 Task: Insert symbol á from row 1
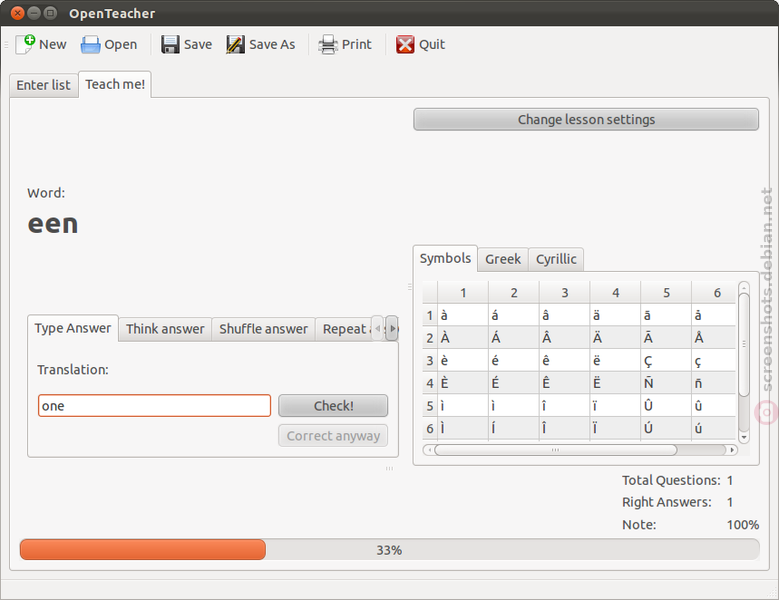click(514, 315)
